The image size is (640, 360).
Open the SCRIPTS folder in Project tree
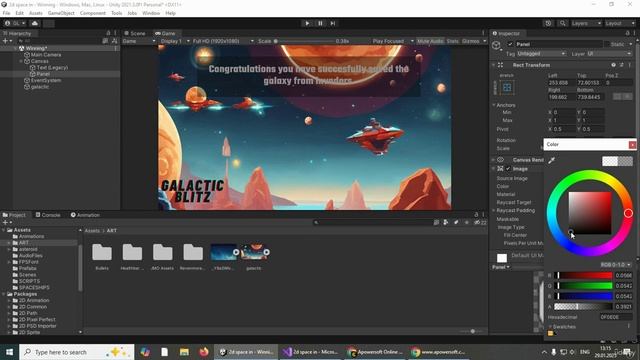click(x=29, y=281)
